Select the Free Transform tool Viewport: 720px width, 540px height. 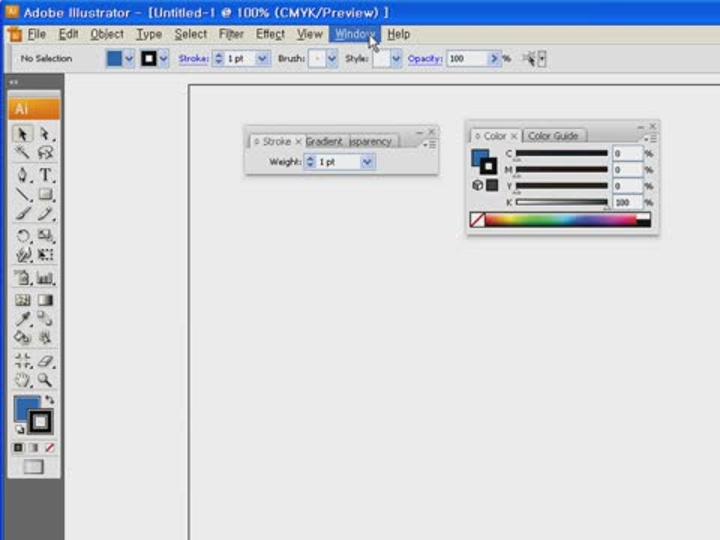click(x=45, y=254)
